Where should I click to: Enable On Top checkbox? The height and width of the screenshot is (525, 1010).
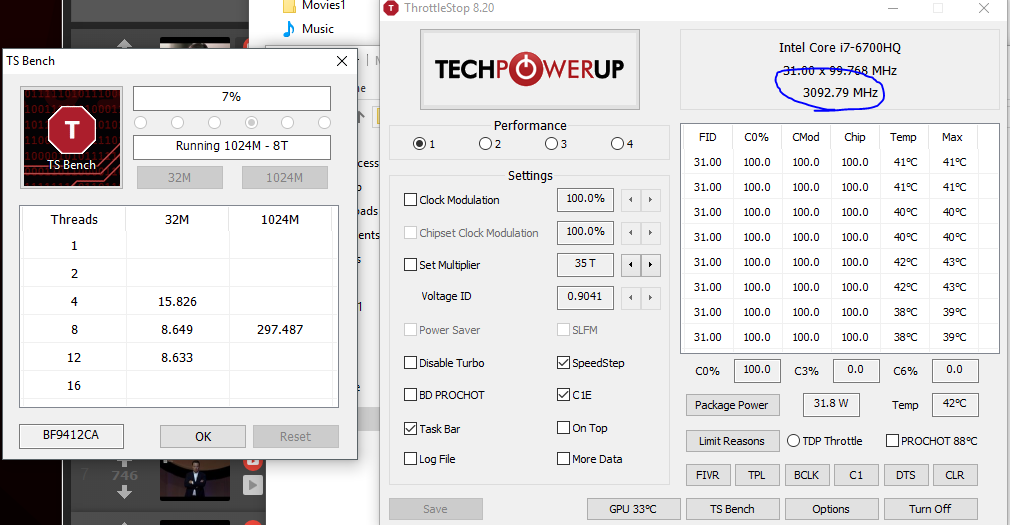(564, 428)
